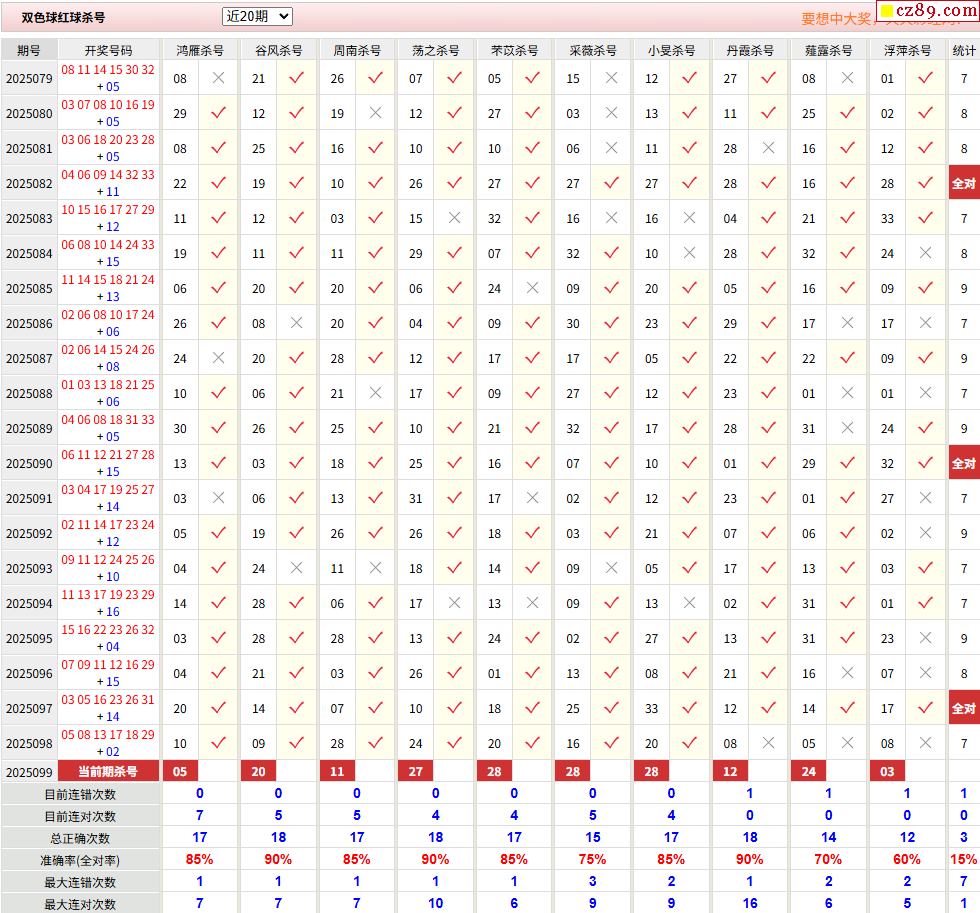
Task: Click the 全对 badge in row 2025082
Action: pos(964,183)
